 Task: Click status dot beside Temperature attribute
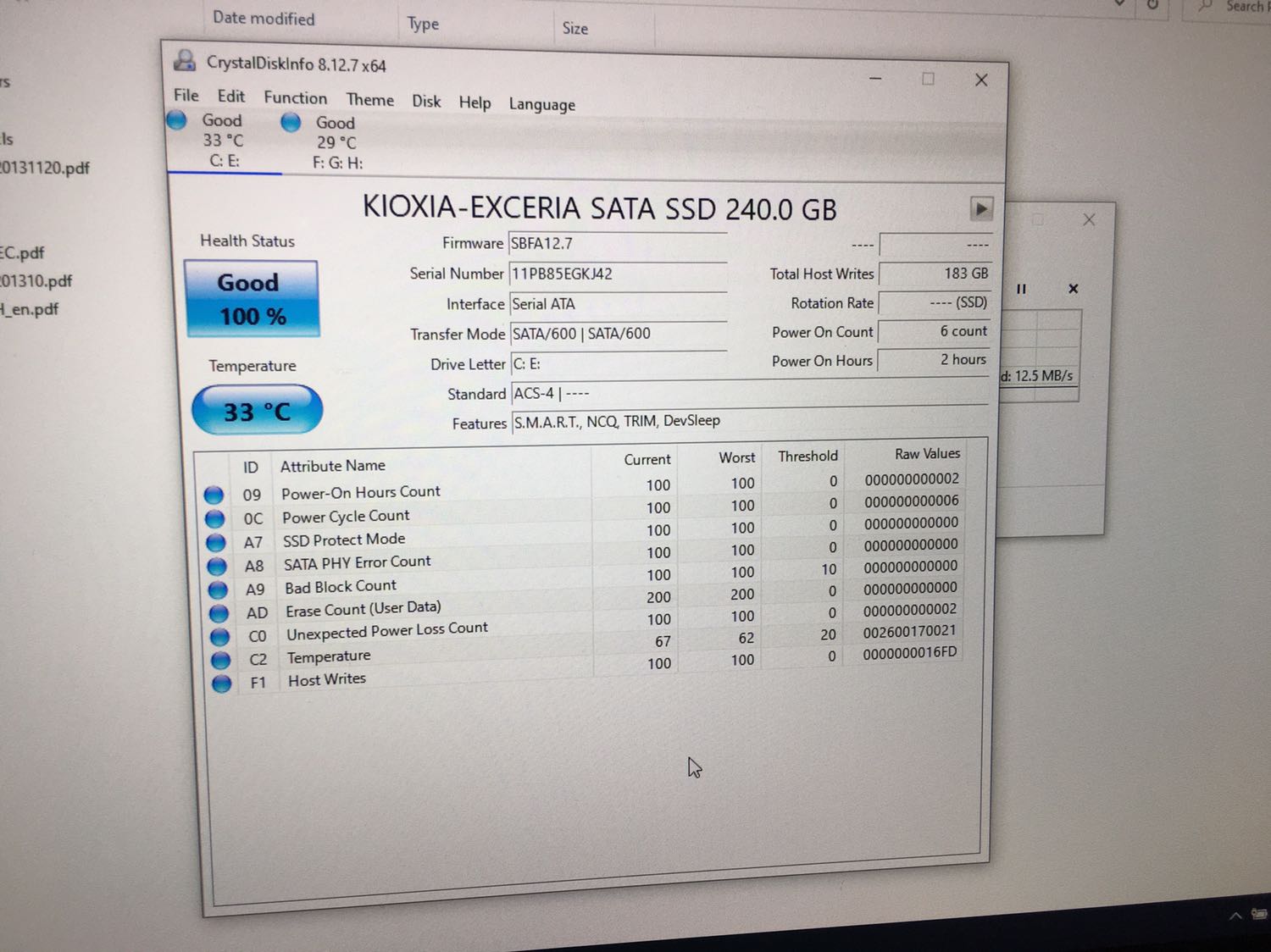220,660
